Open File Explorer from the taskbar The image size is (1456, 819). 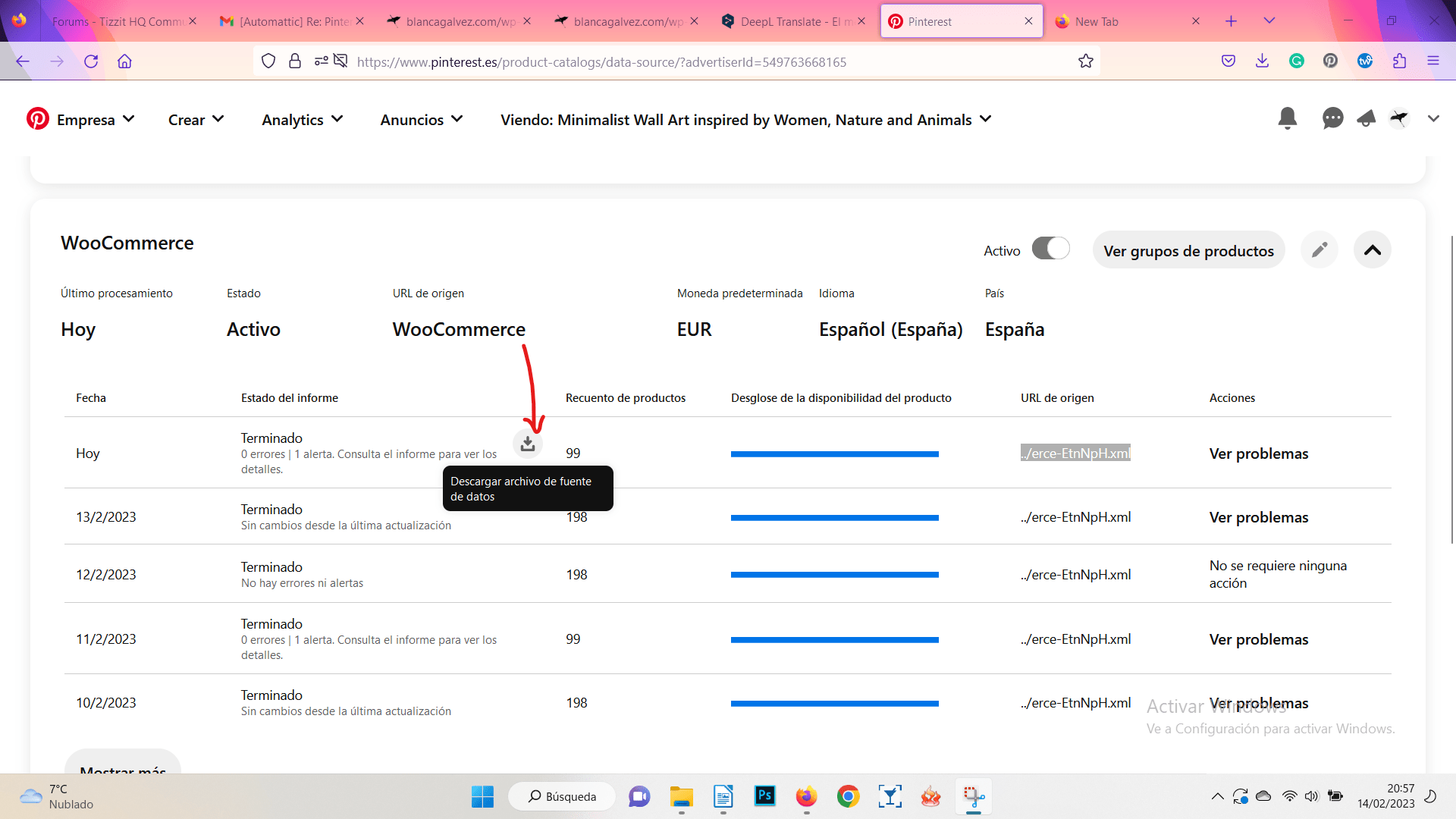pos(681,796)
